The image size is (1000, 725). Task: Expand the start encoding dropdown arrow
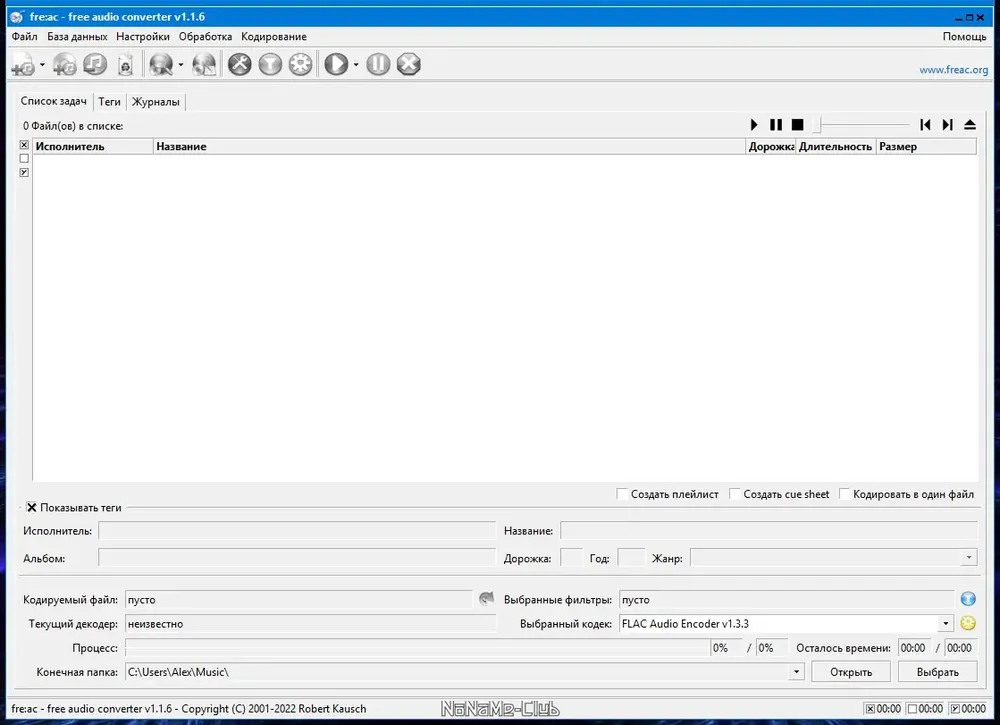coord(356,64)
